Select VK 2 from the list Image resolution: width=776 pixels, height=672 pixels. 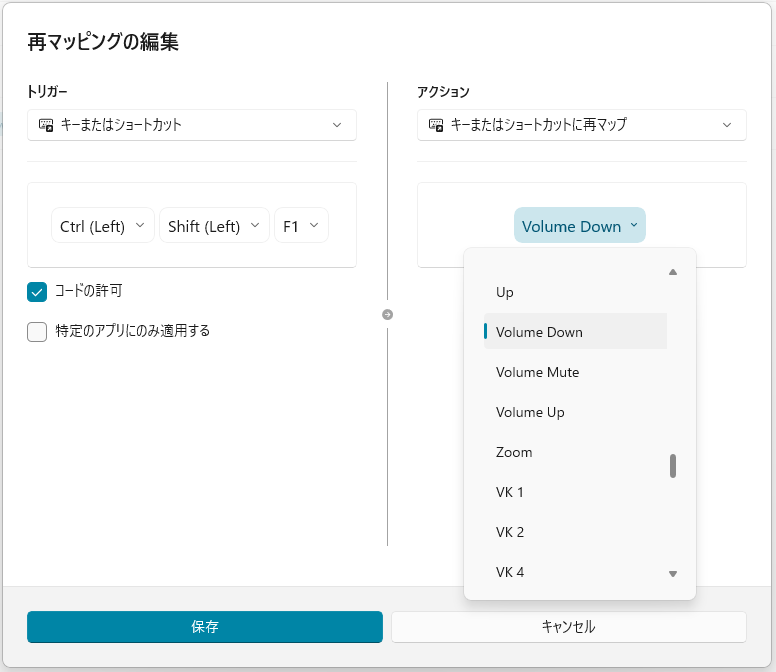pos(575,532)
